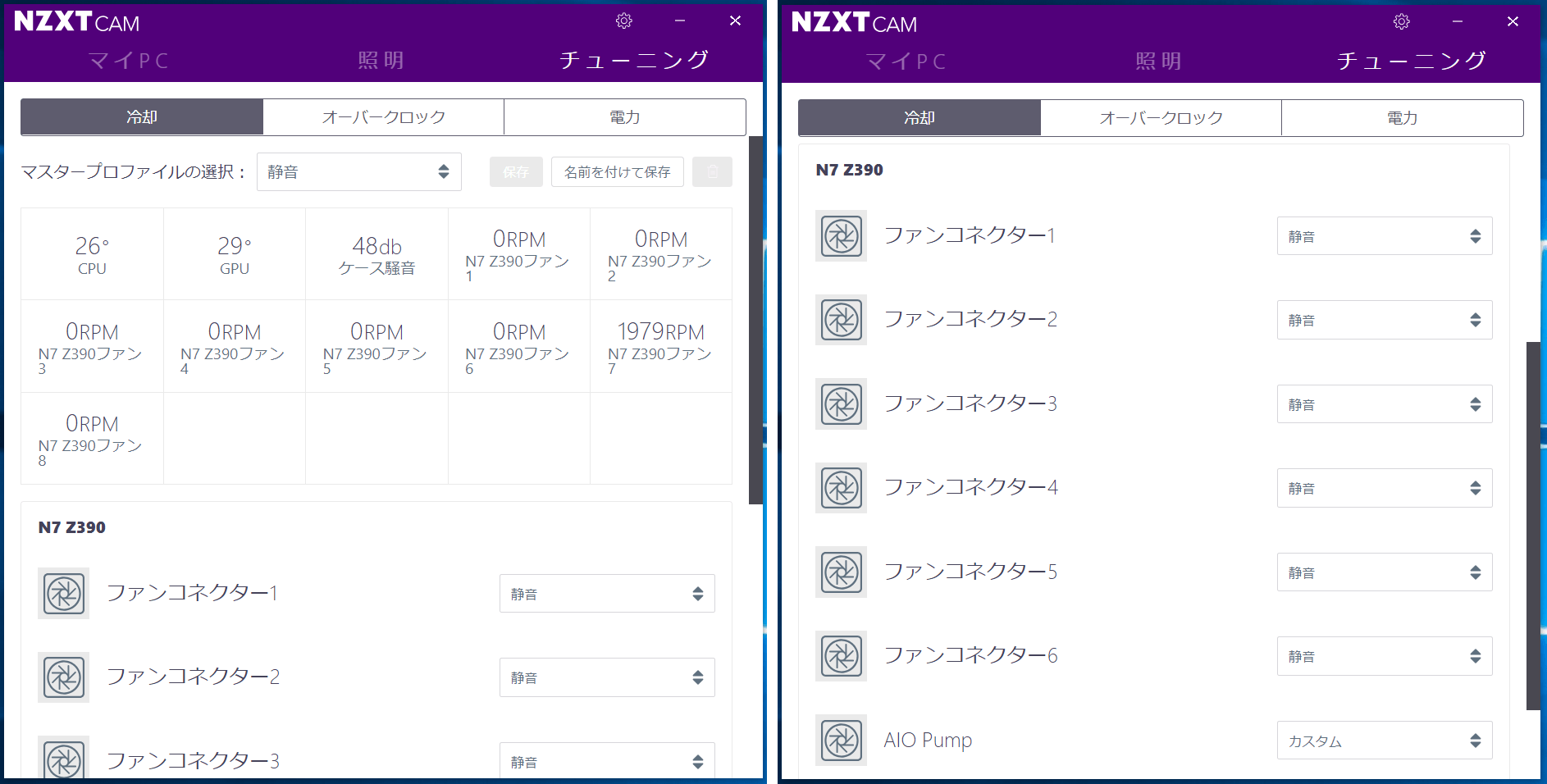Switch to マイPC tab in right window
This screenshot has height=784, width=1547.
click(x=906, y=62)
